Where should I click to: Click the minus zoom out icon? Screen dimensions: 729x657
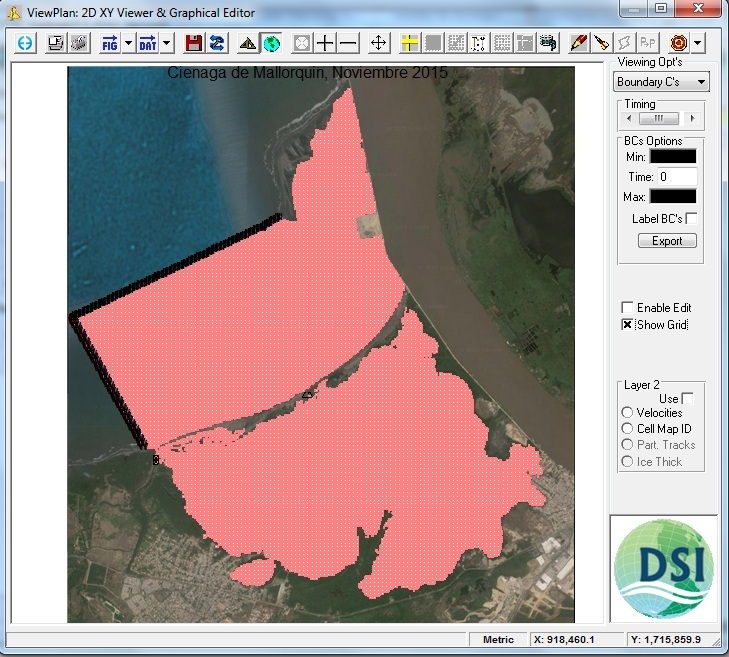348,43
